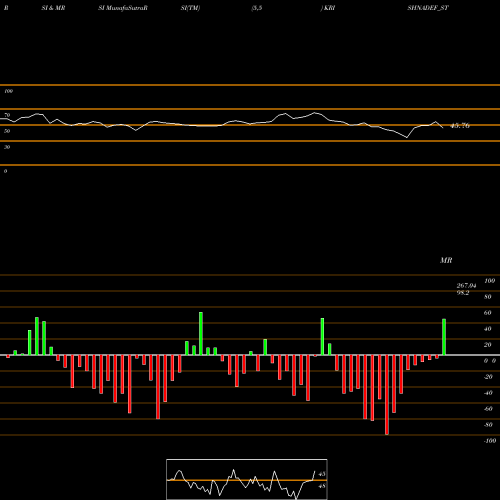Select the 'SI MunafaSutraR' title text
The width and height of the screenshot is (500, 500).
123,8
